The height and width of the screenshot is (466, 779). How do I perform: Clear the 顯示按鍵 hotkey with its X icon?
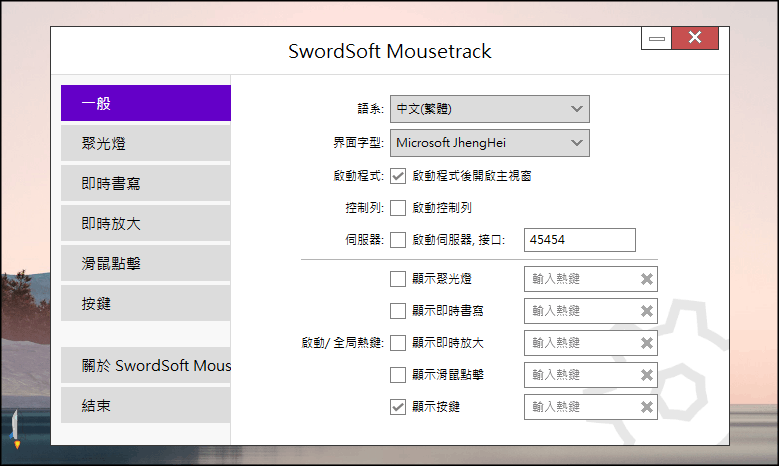[x=646, y=407]
